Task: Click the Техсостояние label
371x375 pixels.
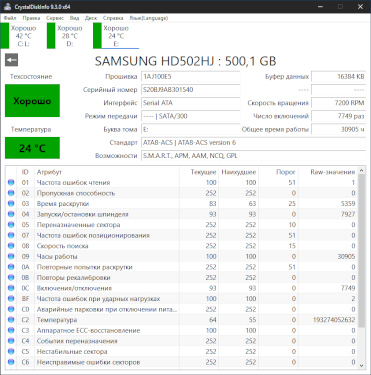Action: tap(31, 76)
